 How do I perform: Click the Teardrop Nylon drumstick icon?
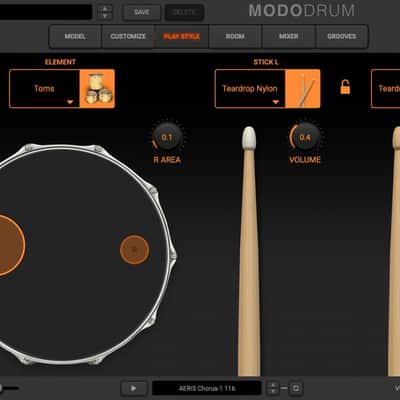pos(303,89)
